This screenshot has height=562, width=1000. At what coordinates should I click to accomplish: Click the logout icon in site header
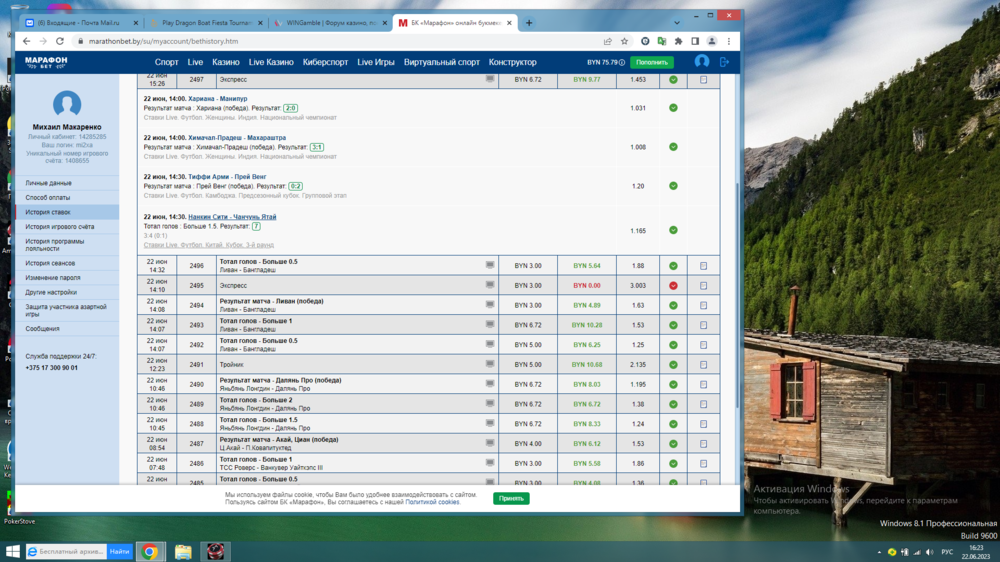coord(725,62)
